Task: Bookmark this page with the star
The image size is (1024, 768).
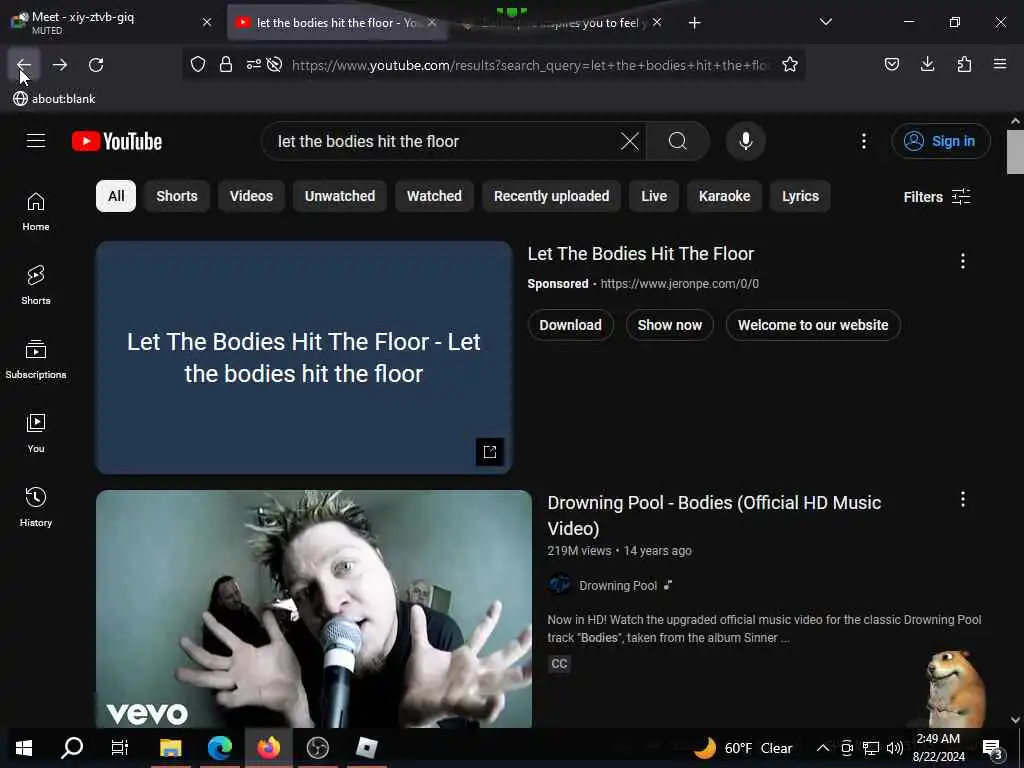Action: click(x=790, y=65)
